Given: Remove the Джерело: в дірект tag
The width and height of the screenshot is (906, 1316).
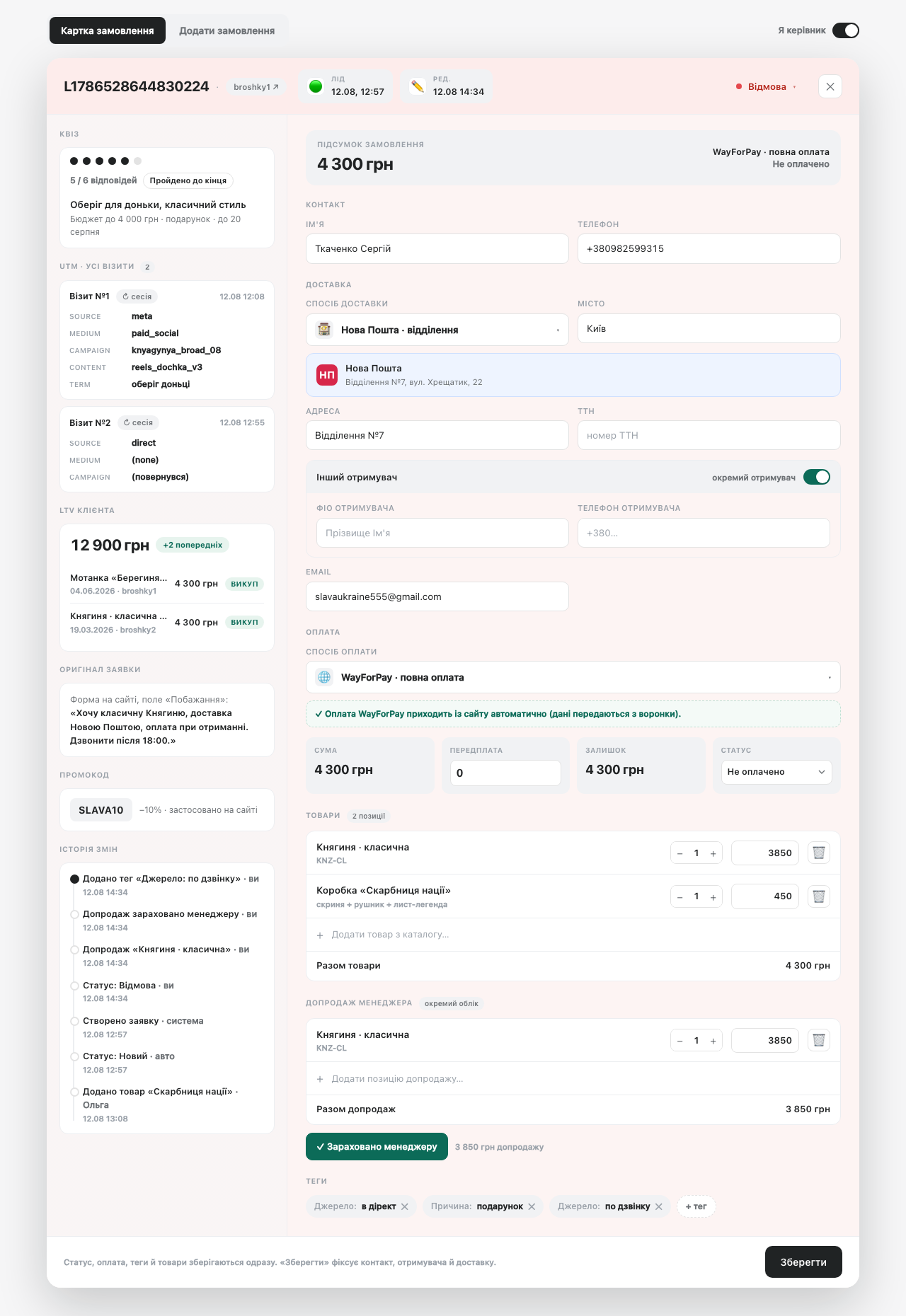Looking at the screenshot, I should click(x=405, y=1207).
